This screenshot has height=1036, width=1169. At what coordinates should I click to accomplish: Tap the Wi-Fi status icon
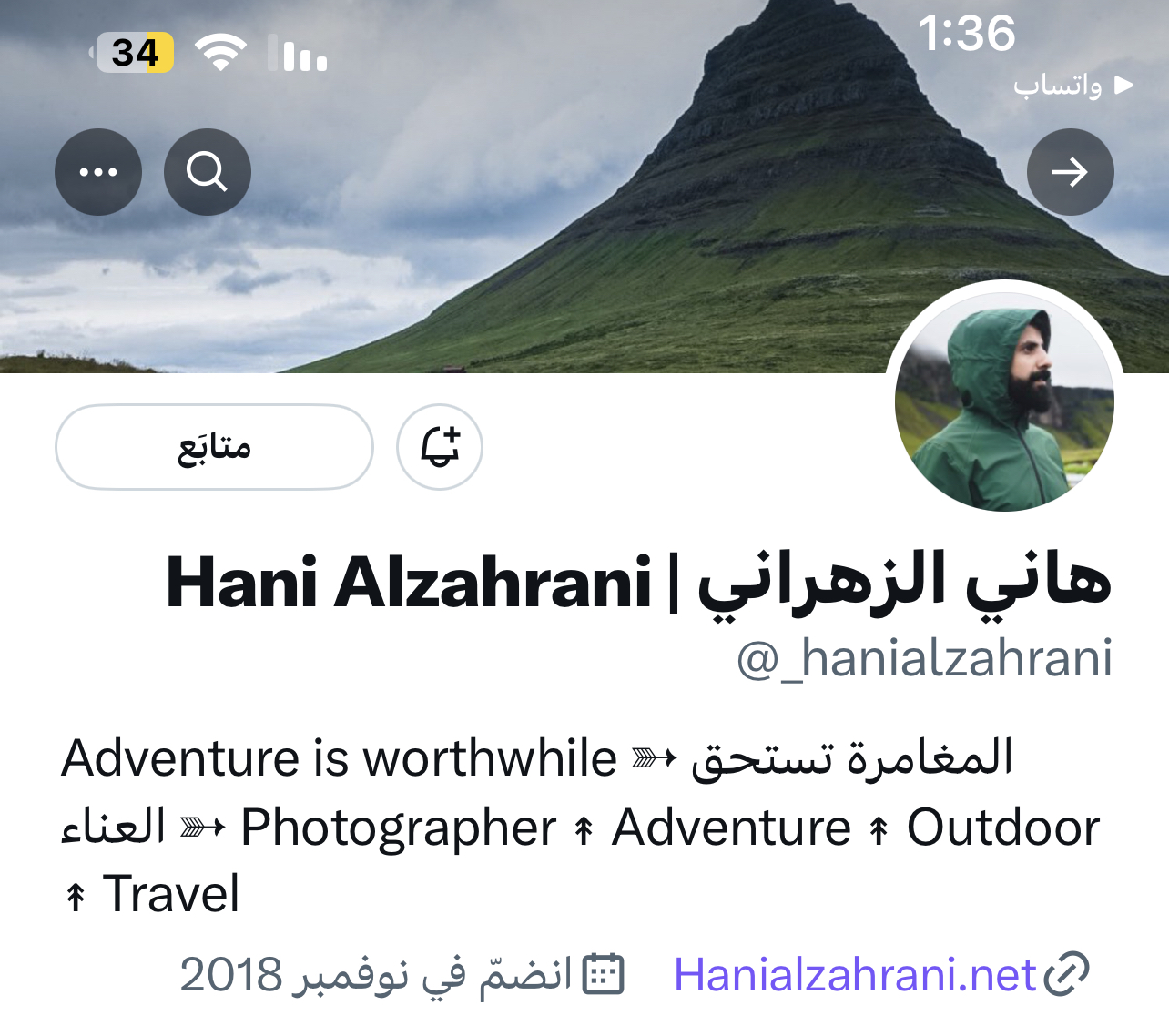221,53
